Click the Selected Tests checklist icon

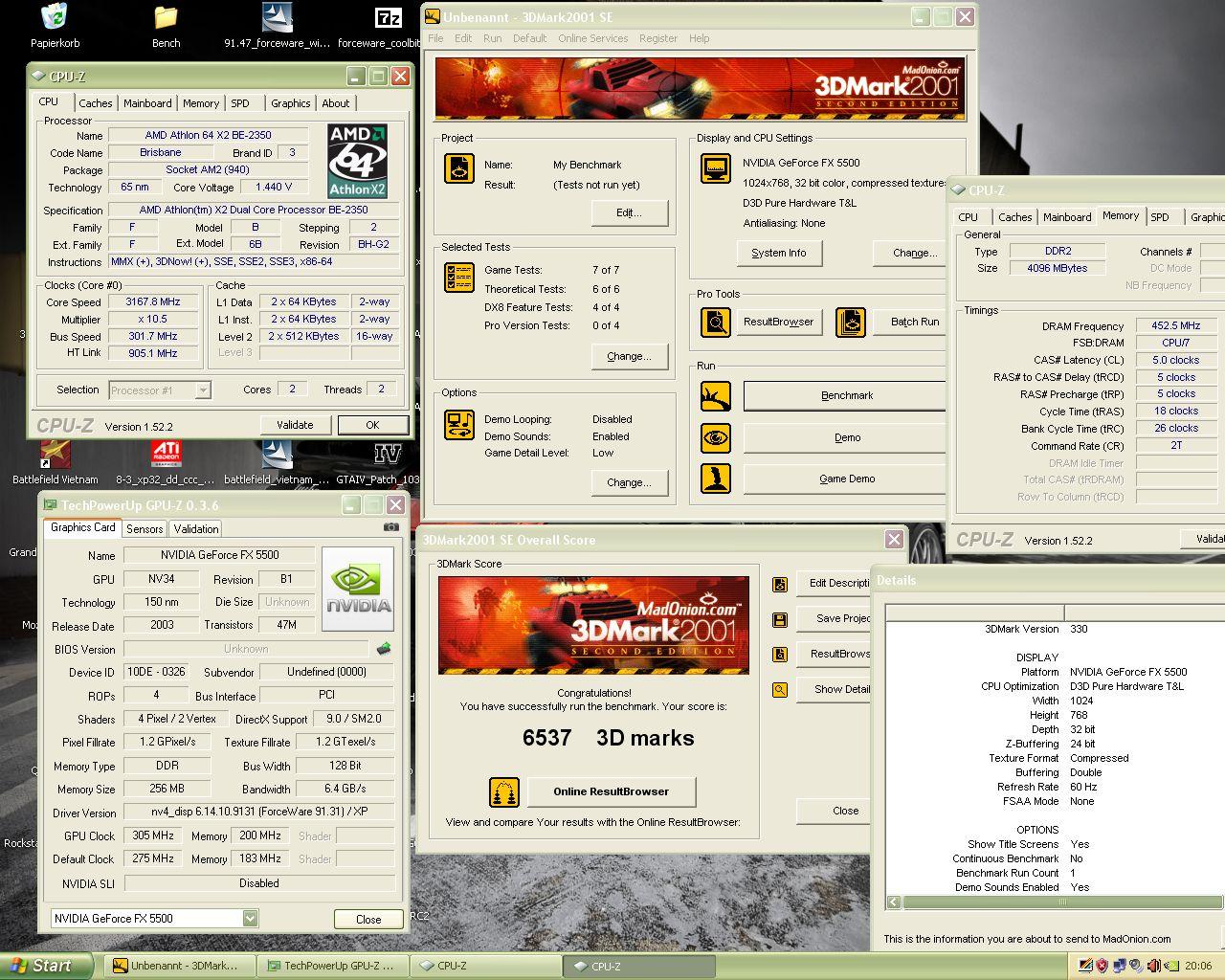(x=459, y=278)
